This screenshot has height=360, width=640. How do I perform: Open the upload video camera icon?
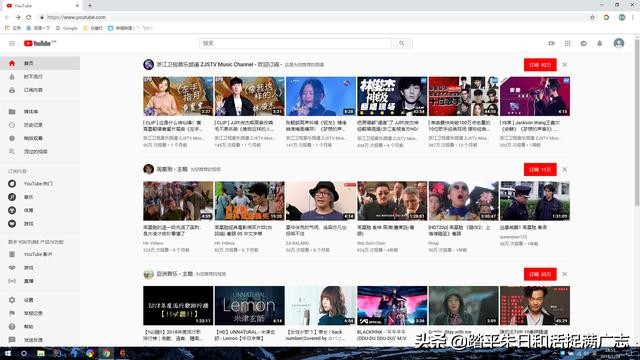(x=551, y=43)
